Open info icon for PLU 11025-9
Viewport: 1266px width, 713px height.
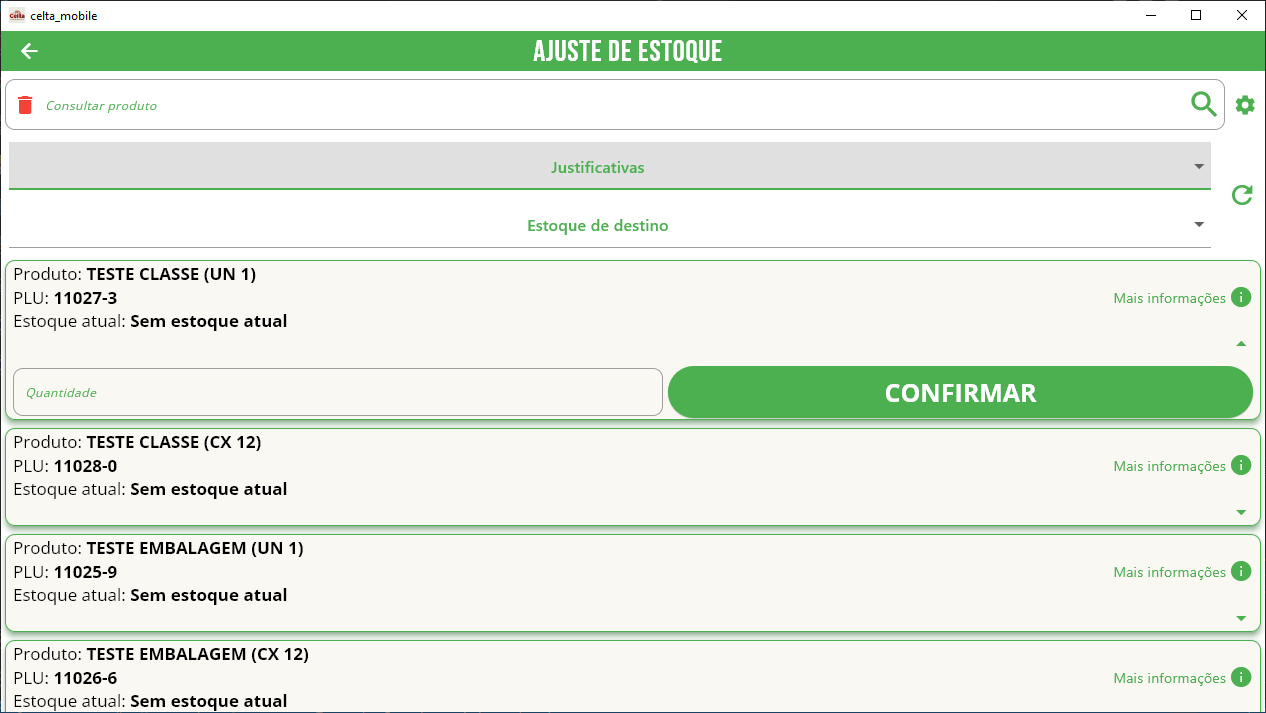point(1241,571)
